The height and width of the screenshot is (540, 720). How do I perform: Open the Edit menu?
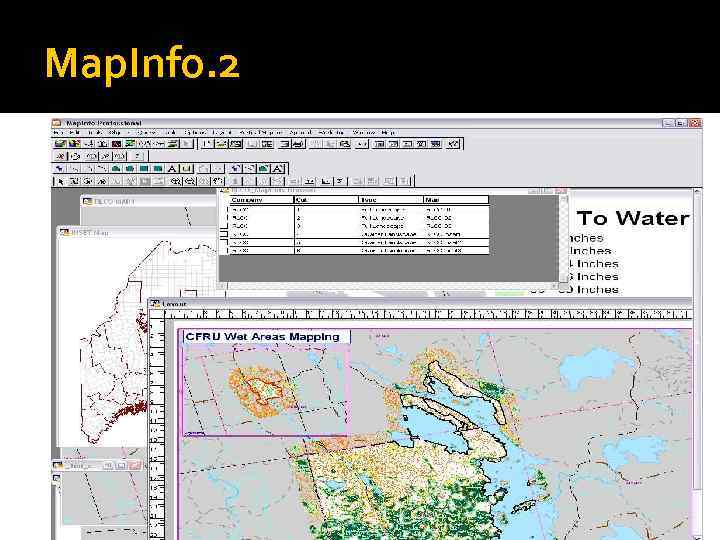(x=74, y=132)
